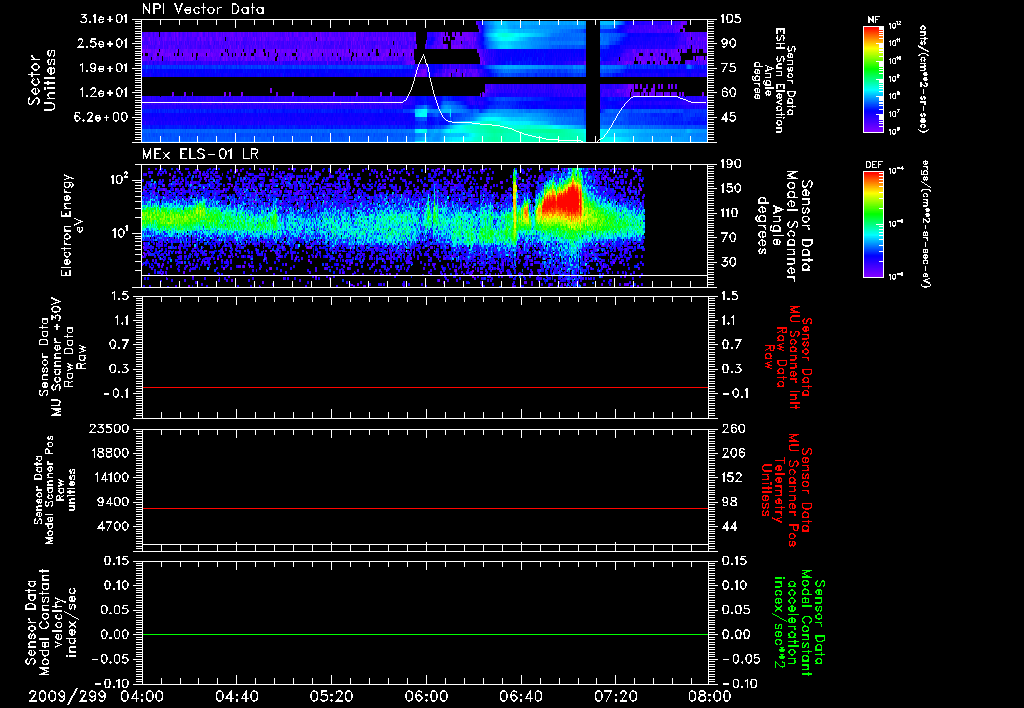1024x708 pixels.
Task: Click the 206 telemetry tick value
Action: [731, 453]
